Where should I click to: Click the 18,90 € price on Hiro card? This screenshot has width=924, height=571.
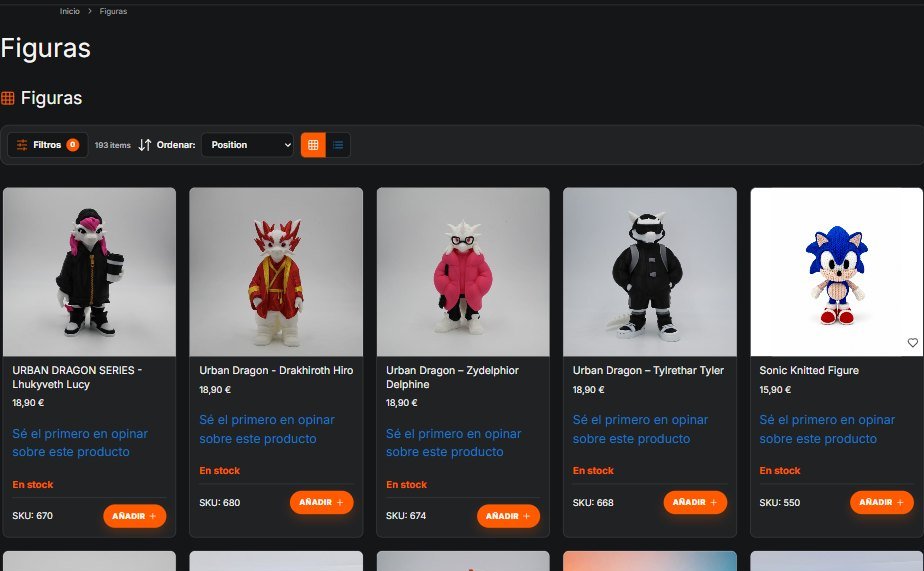tap(215, 390)
